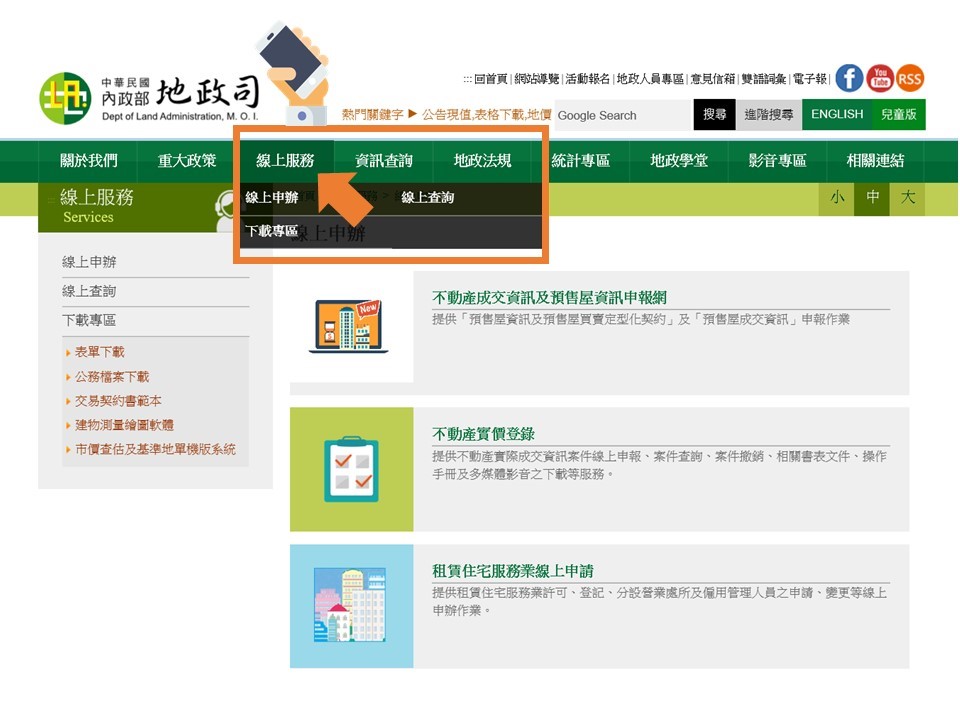Select 線上查詢 in the dropdown submenu

[x=428, y=198]
